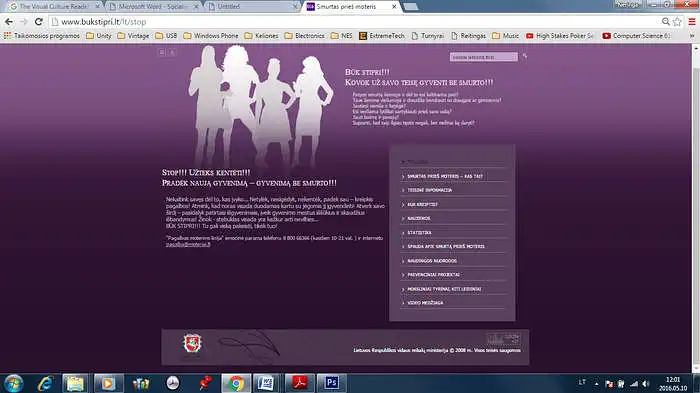Open the taskbar app next to Media Player
Image resolution: width=700 pixels, height=393 pixels.
click(141, 383)
